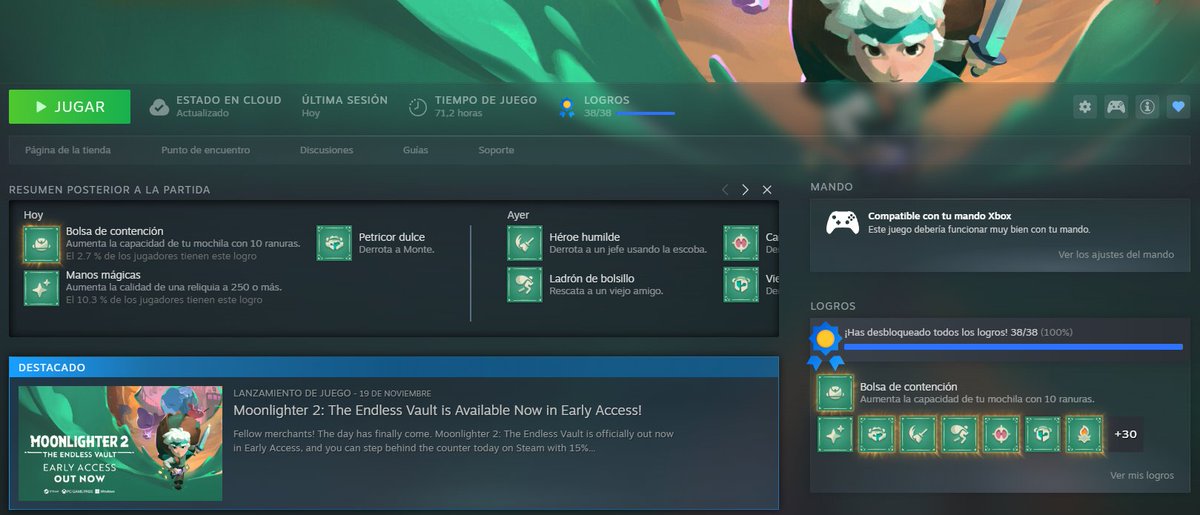This screenshot has height=515, width=1200.
Task: Click the campfire flame icon in Logros row
Action: tap(1083, 435)
